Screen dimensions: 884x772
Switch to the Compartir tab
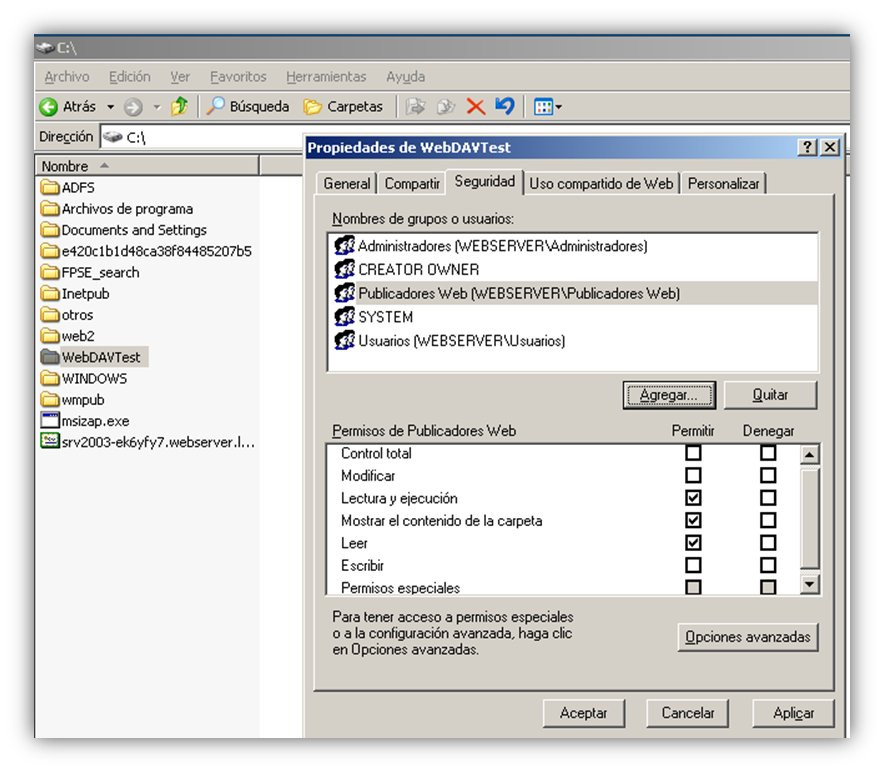pyautogui.click(x=412, y=183)
